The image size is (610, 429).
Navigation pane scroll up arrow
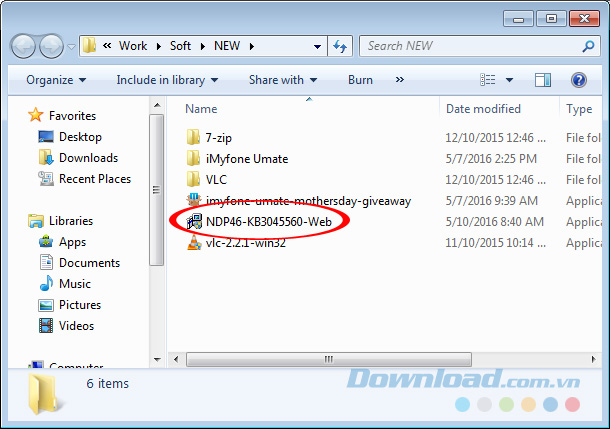click(157, 105)
